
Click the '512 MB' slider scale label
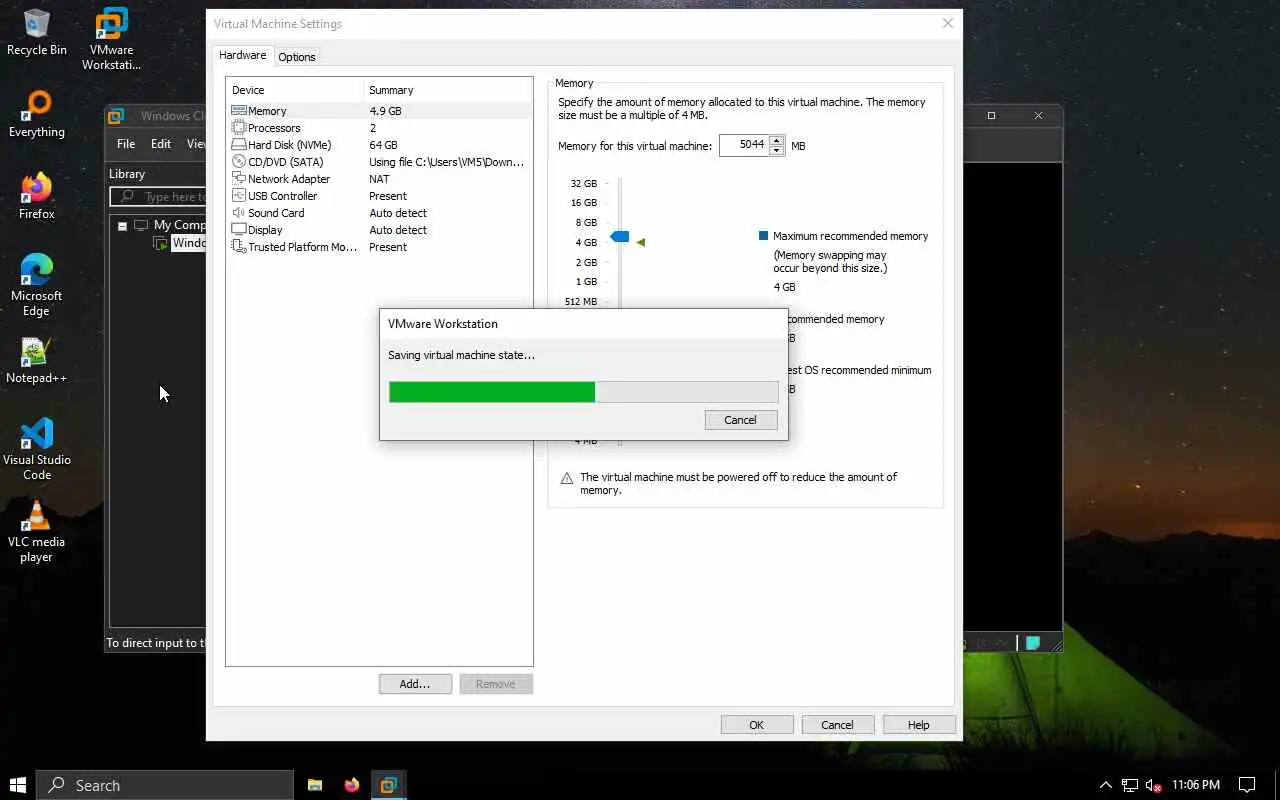tap(581, 301)
